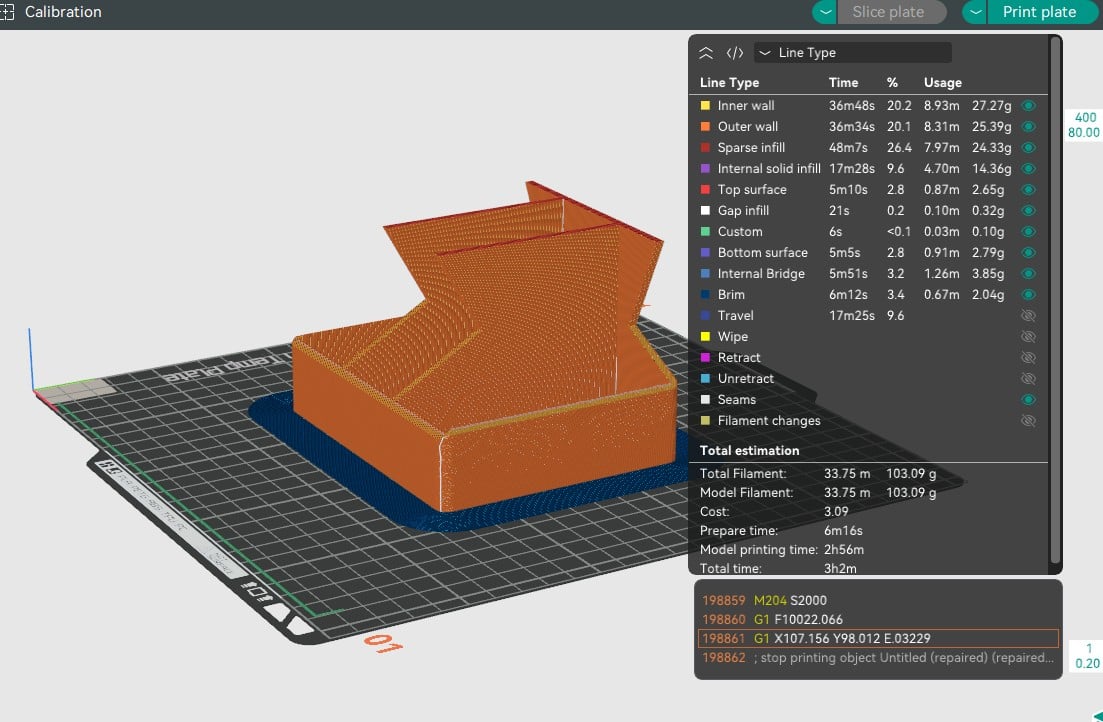Click bottom layer slider label 1 / 0.20
1103x722 pixels.
[x=1087, y=656]
